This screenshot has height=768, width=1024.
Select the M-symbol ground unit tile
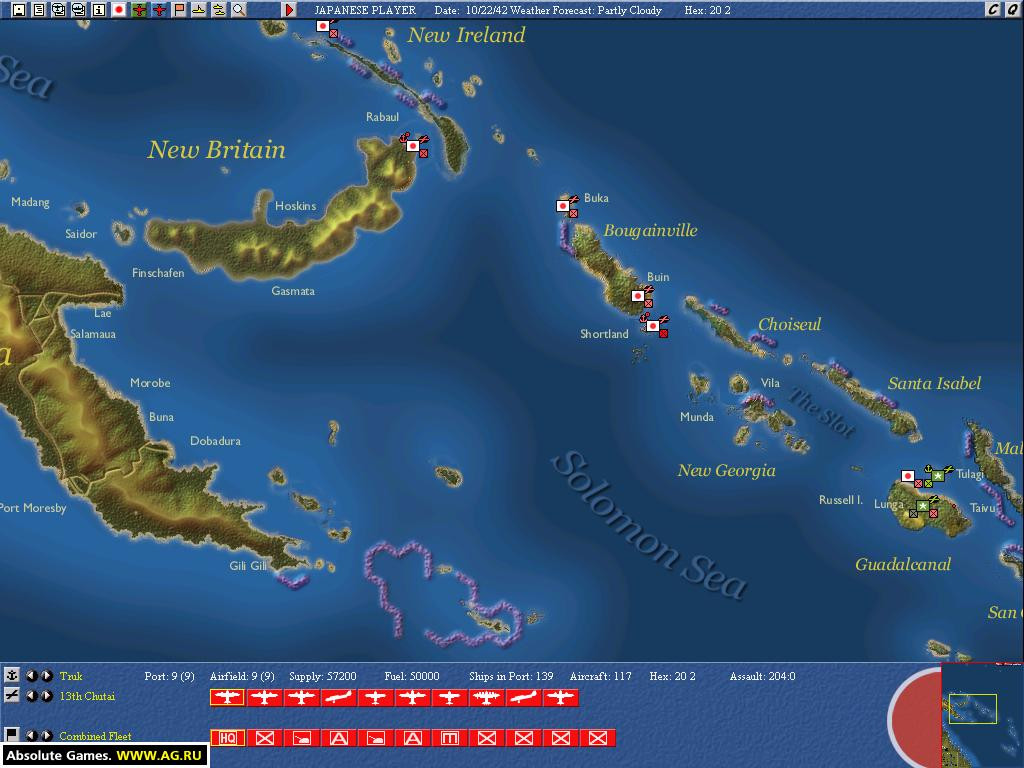pyautogui.click(x=449, y=738)
